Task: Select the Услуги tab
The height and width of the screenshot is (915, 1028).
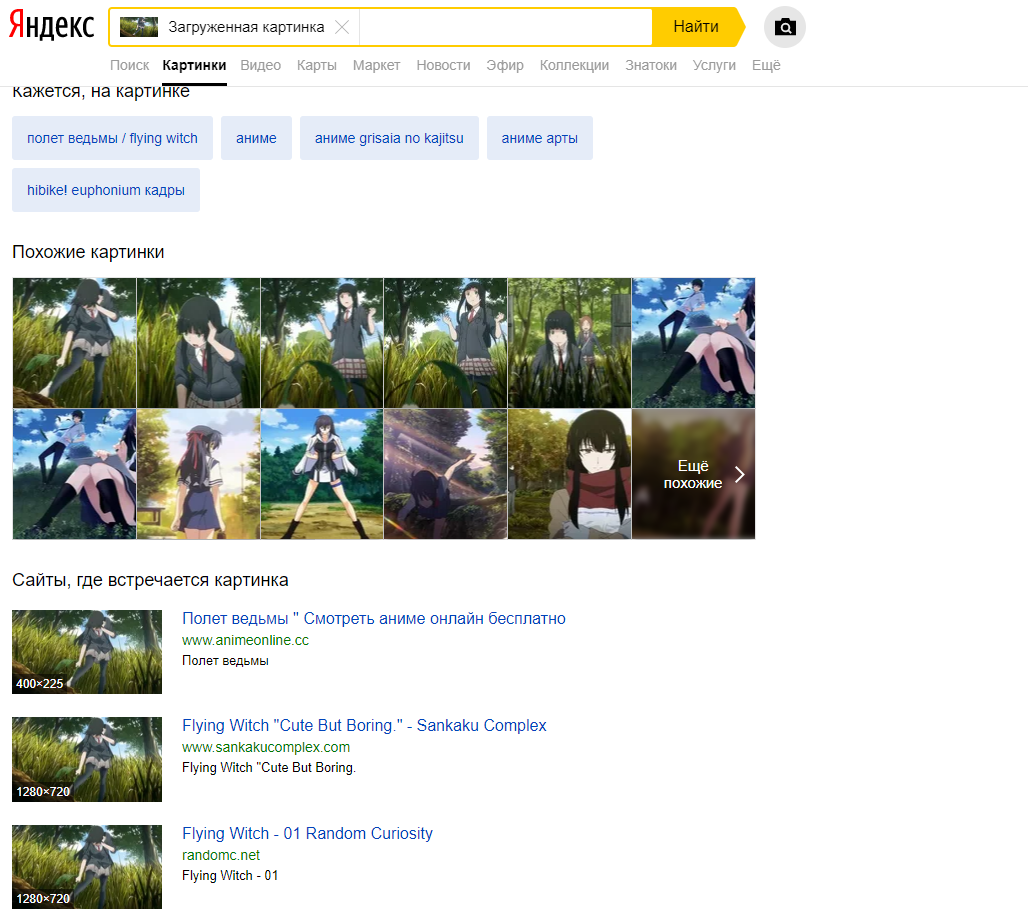Action: [x=714, y=66]
